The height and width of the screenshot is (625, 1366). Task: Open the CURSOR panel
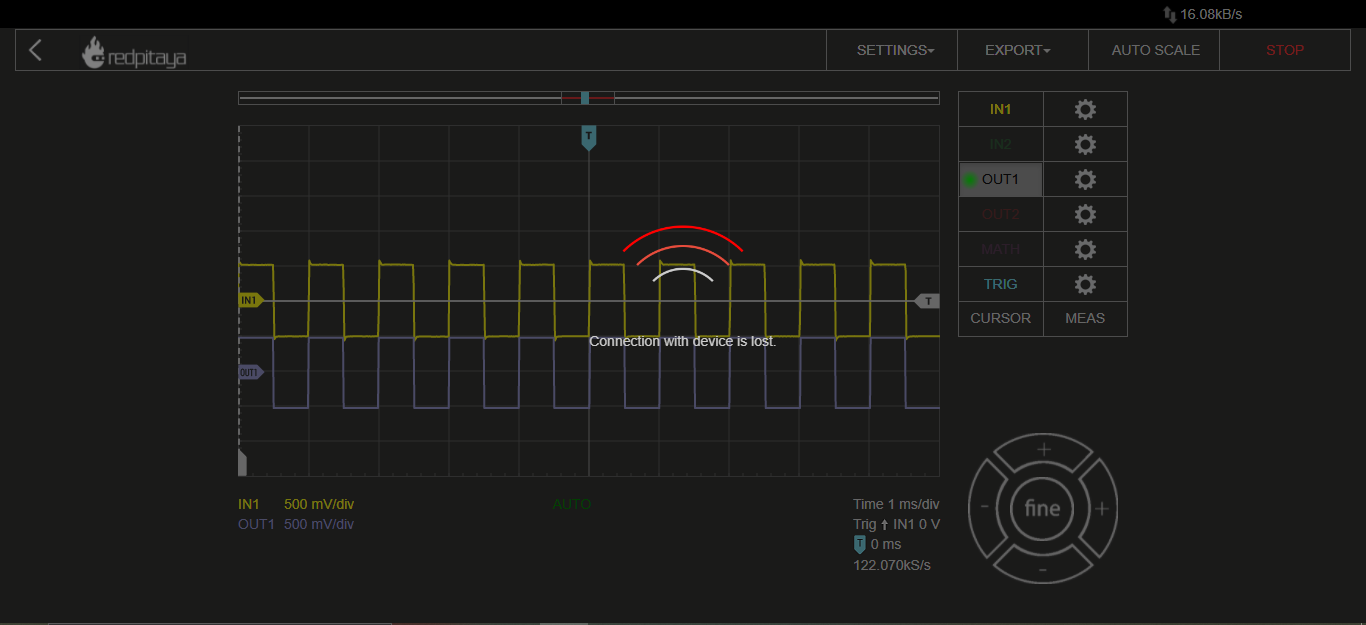click(x=1000, y=319)
